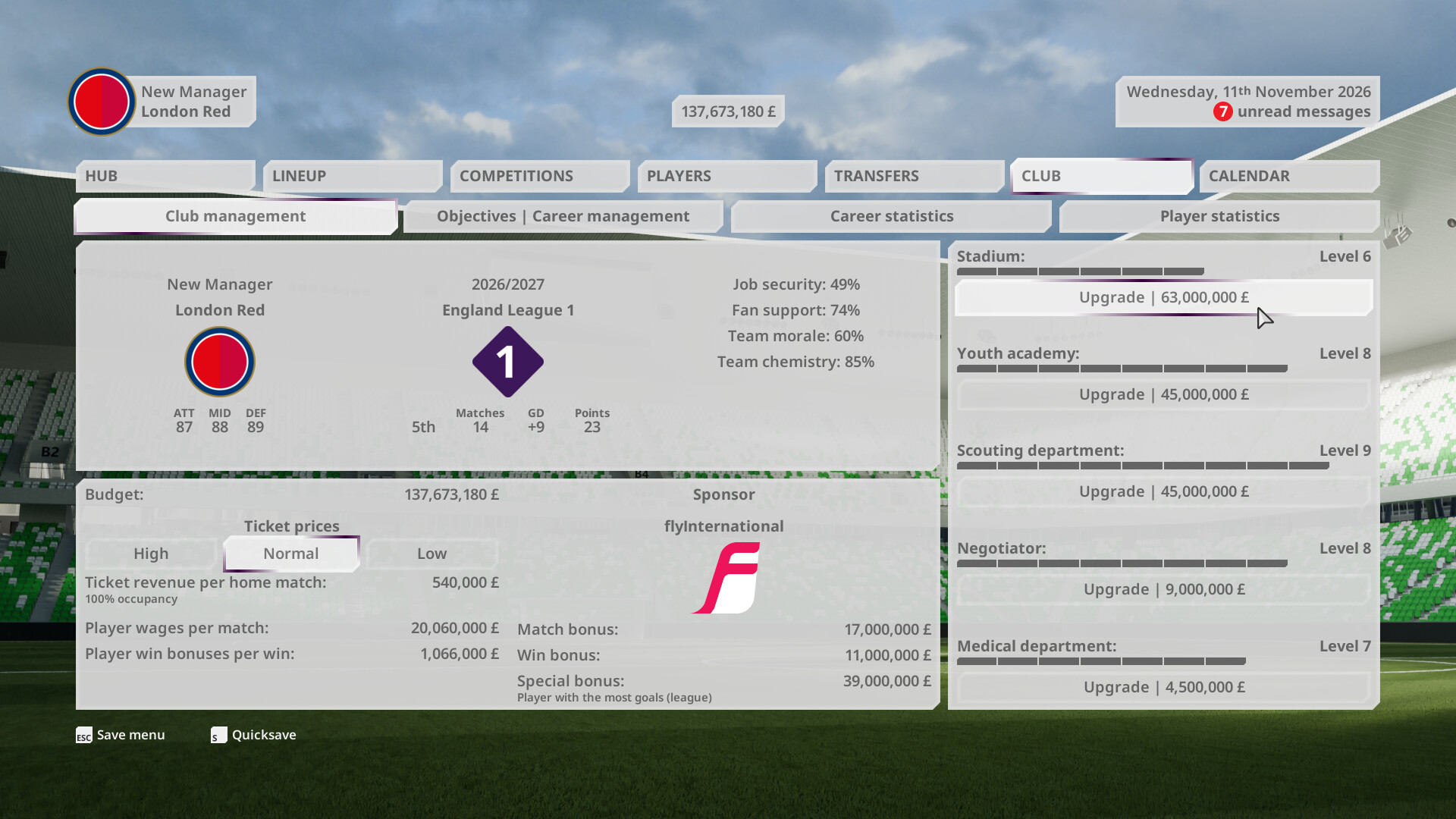Click the Negotiator level progress bar
Viewport: 1456px width, 819px height.
[x=1122, y=563]
